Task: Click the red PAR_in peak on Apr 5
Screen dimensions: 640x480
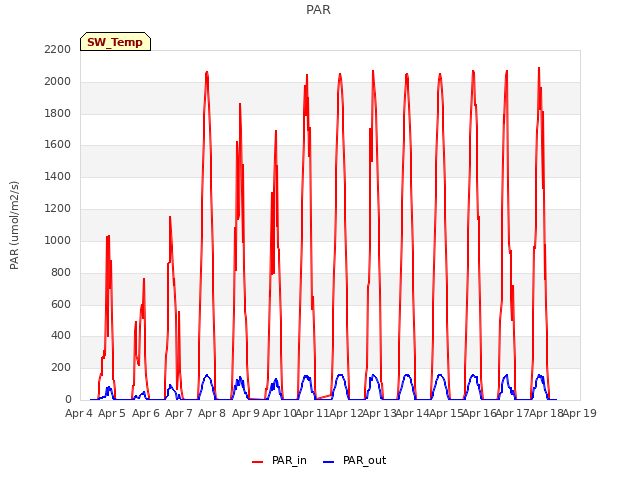Action: (108, 236)
